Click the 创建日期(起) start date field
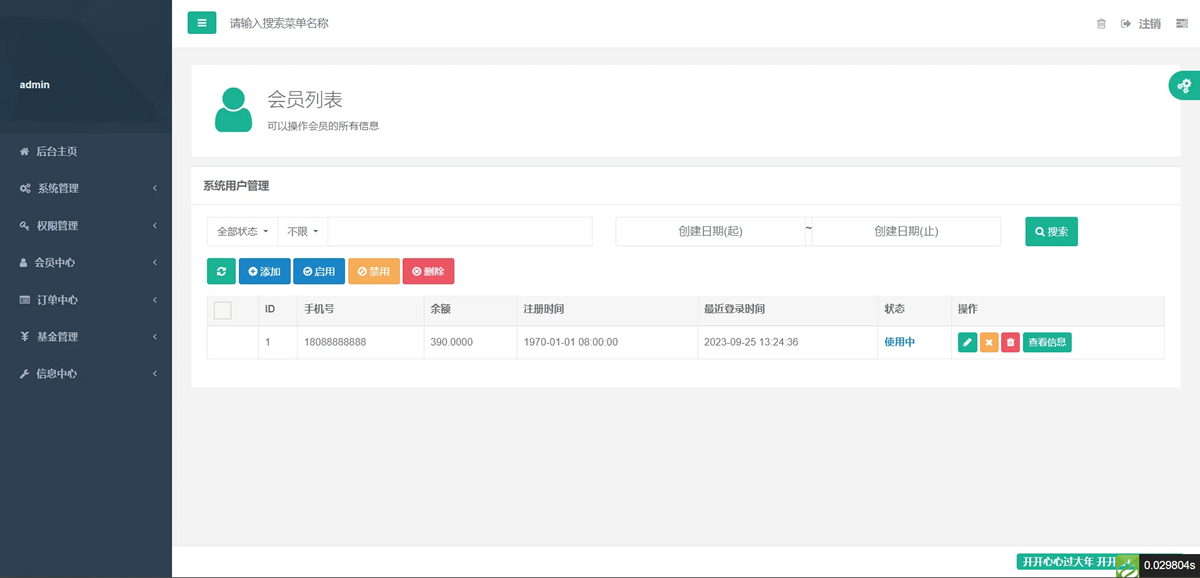This screenshot has width=1200, height=578. 710,231
